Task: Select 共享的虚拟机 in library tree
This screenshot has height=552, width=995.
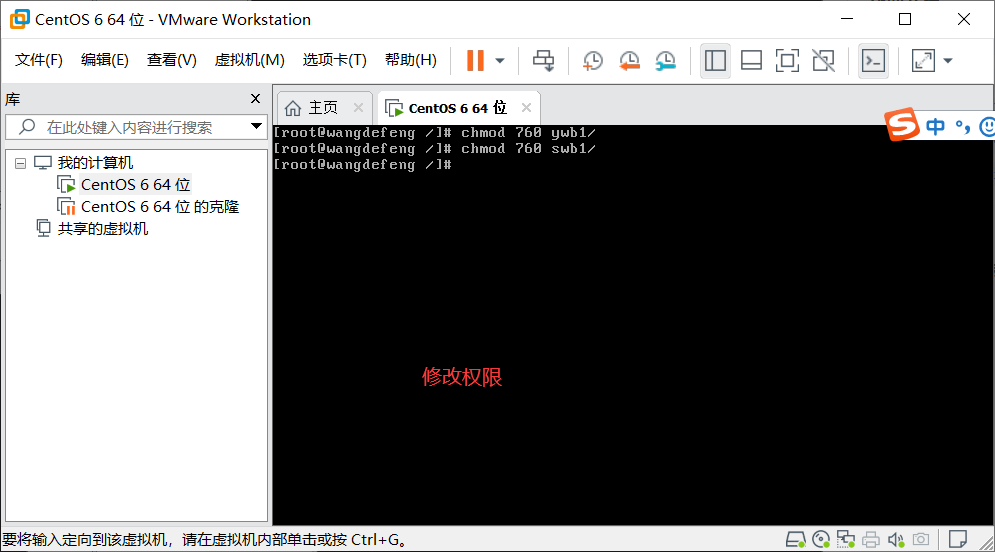Action: point(103,228)
